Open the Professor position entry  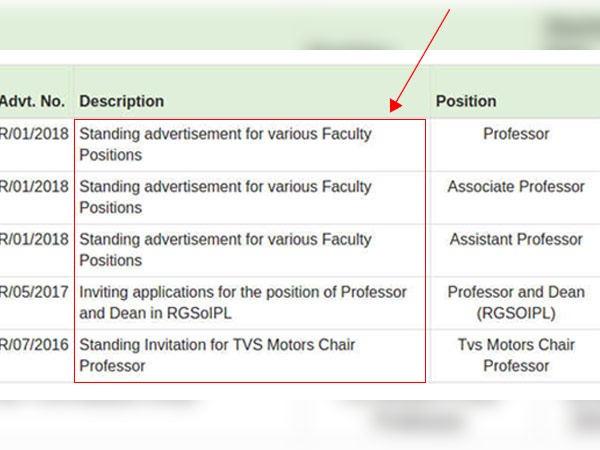(515, 134)
